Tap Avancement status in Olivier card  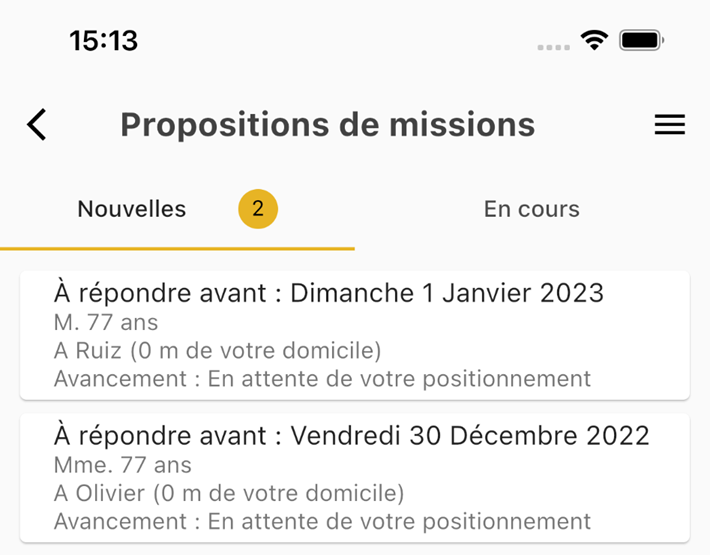[322, 521]
